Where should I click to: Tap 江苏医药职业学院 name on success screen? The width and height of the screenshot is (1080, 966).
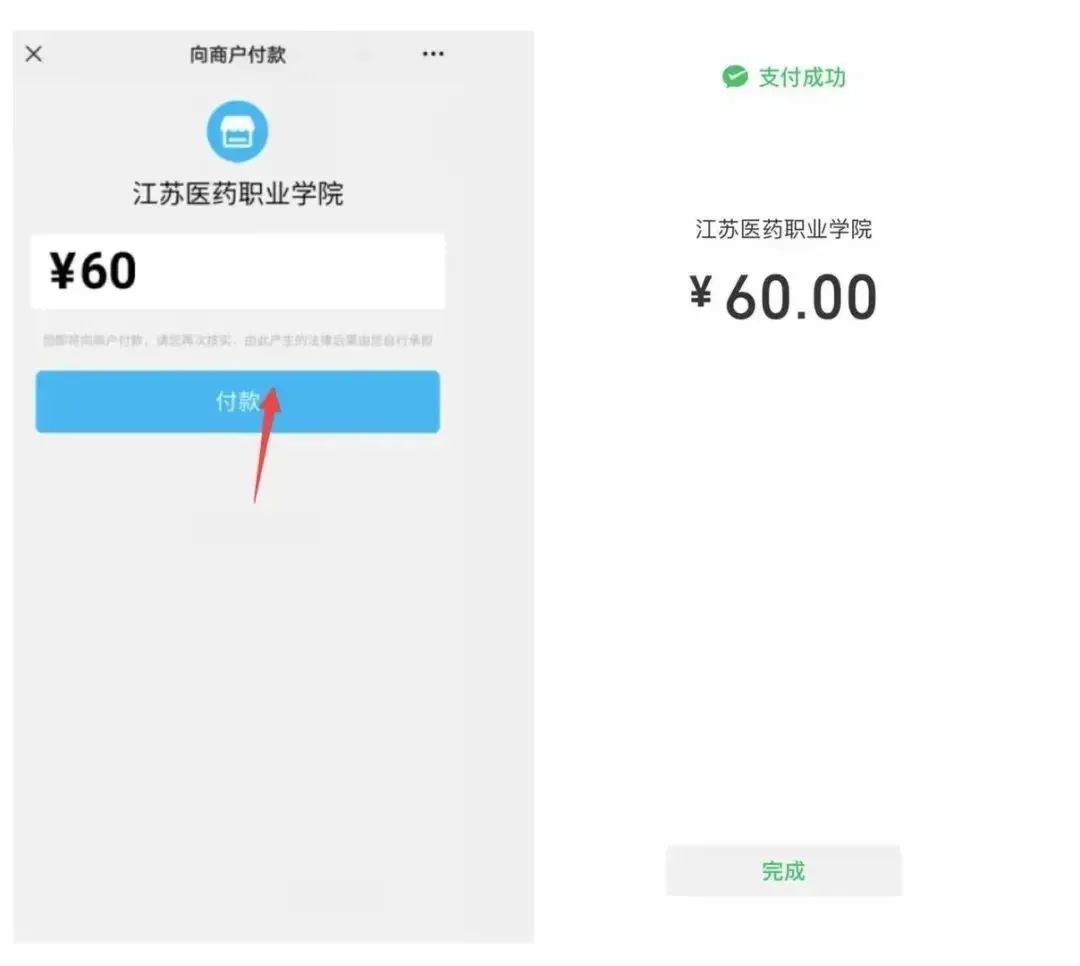[783, 229]
